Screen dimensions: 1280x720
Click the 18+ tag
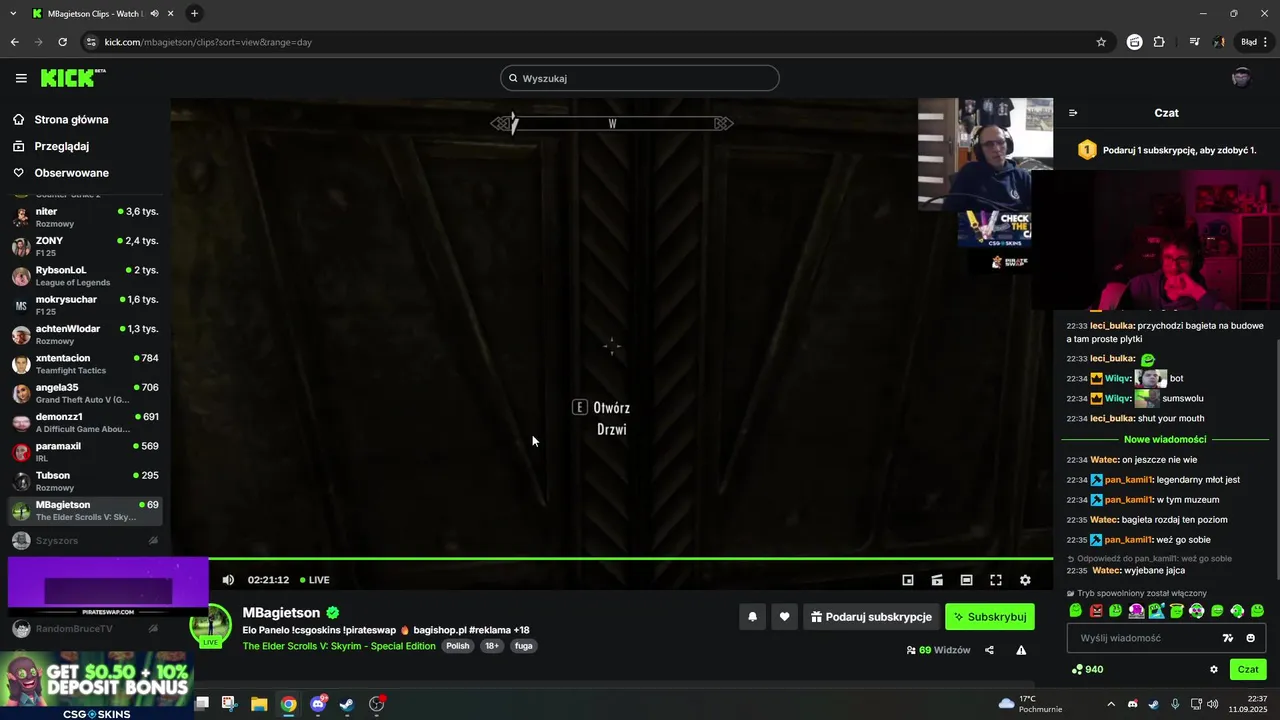point(492,646)
